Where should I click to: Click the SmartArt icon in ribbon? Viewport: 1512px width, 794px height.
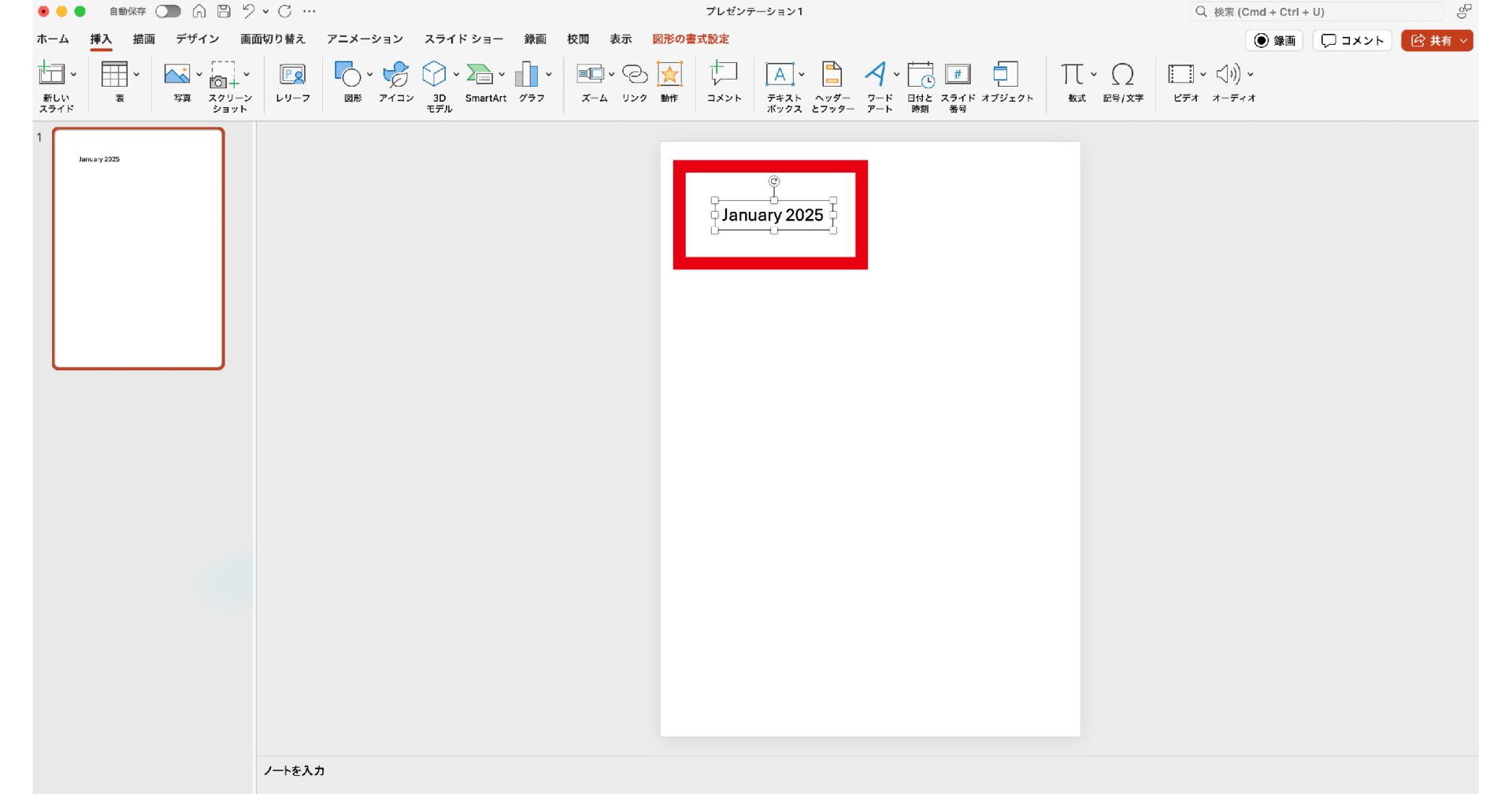[x=480, y=75]
